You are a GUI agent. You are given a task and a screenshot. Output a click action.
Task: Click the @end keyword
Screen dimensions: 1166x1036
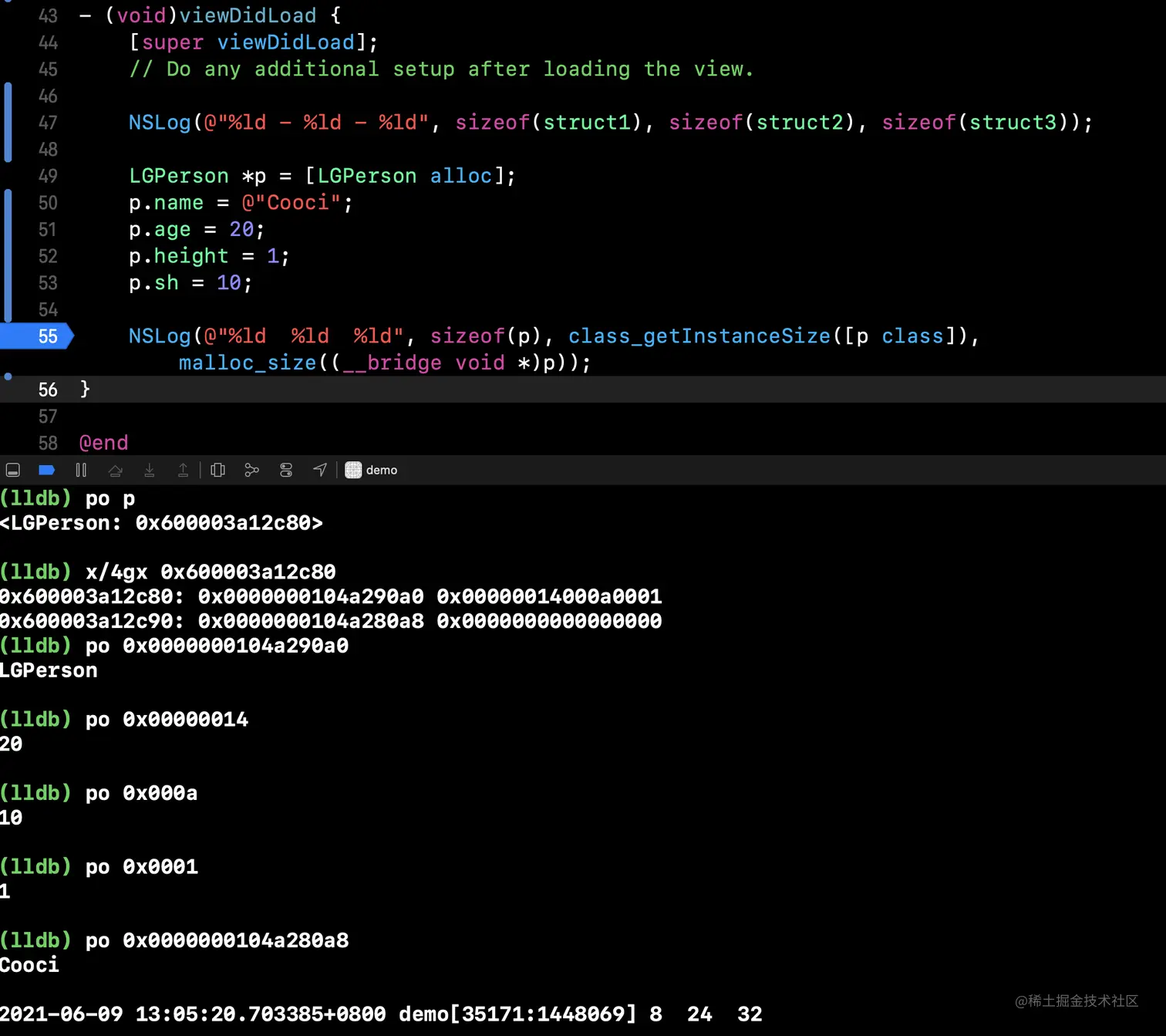tap(104, 443)
